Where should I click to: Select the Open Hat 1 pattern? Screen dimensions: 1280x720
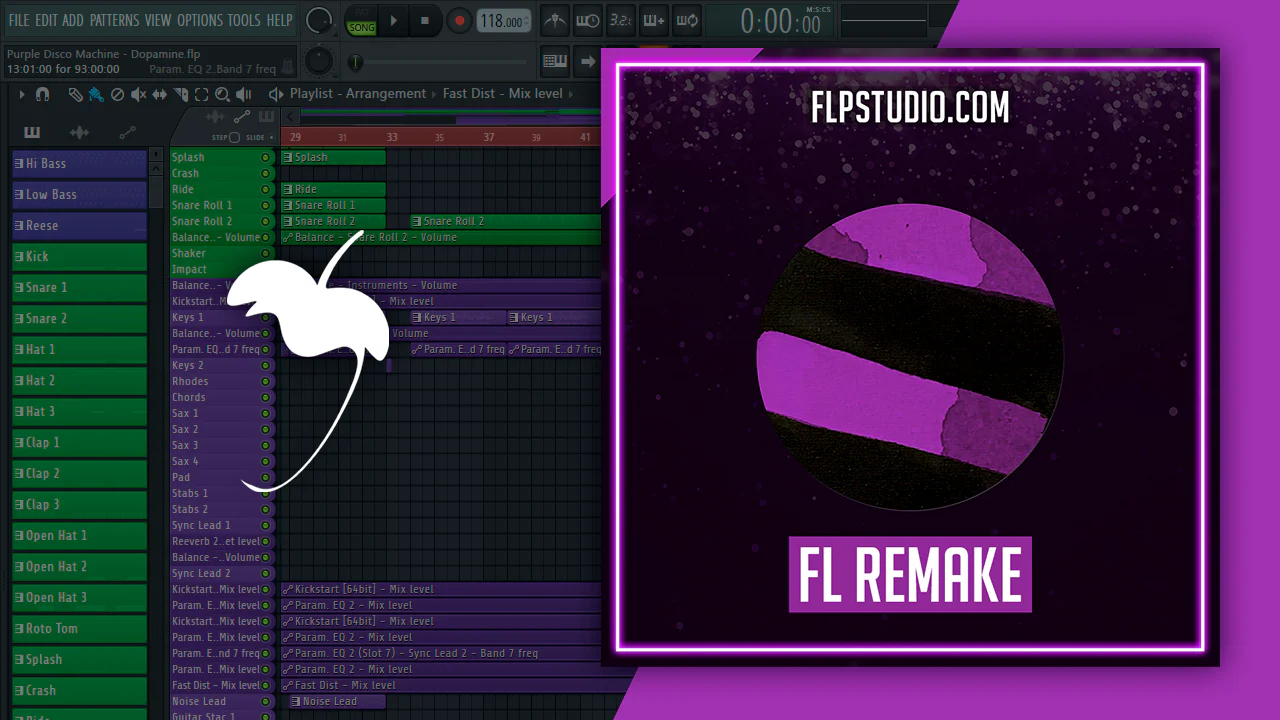click(79, 535)
